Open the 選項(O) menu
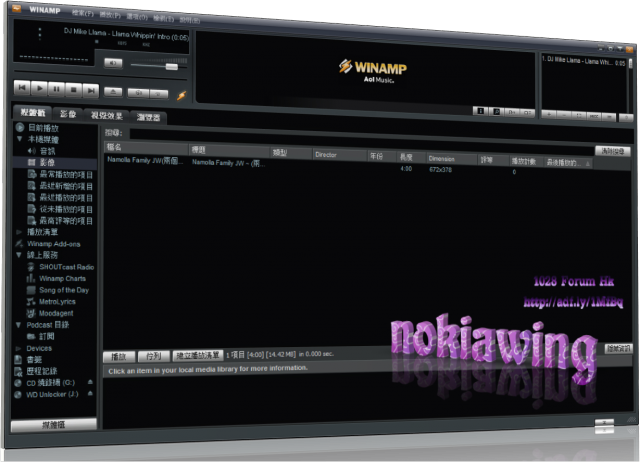 click(137, 17)
